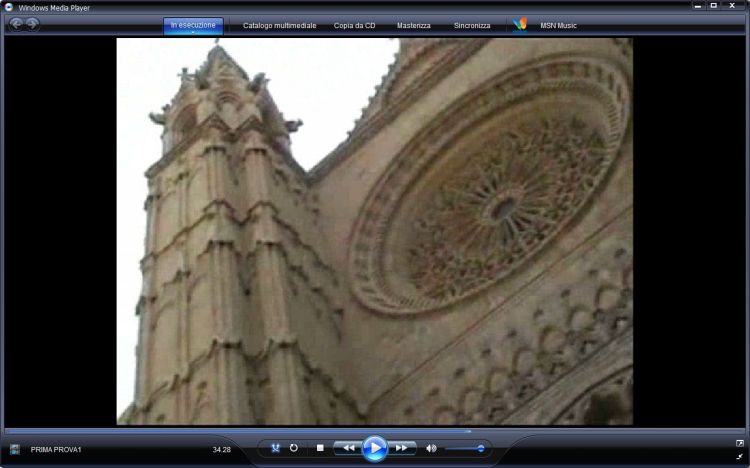Click the video media icon beside PRIMA PROVA1

point(15,449)
